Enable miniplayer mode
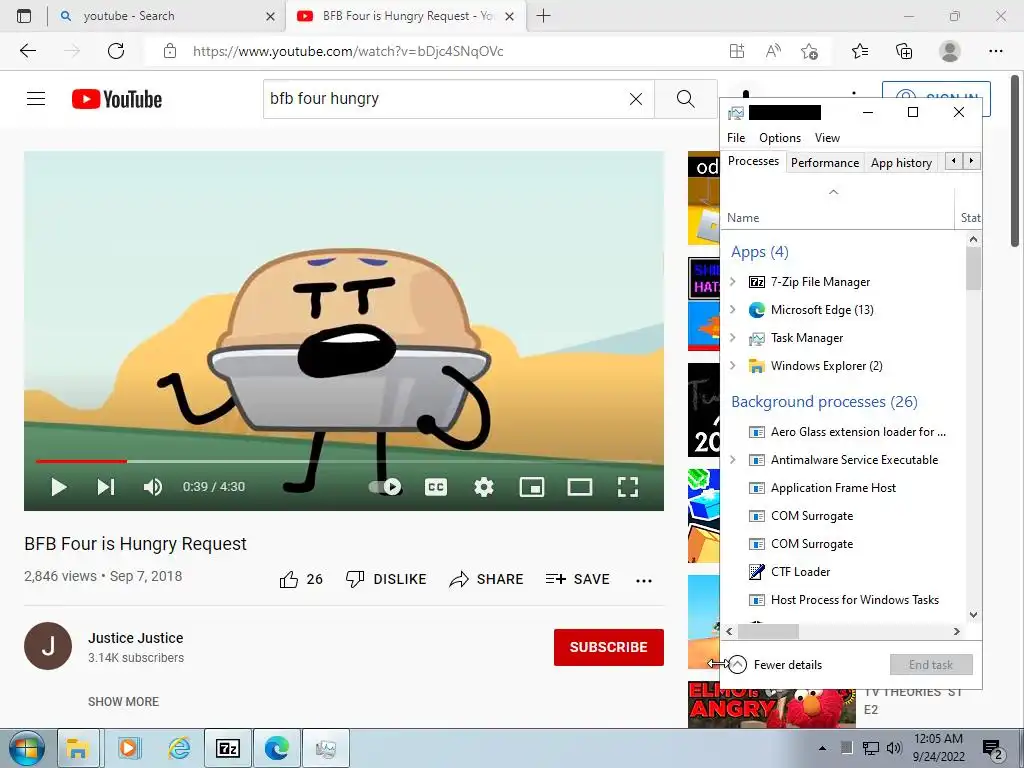Screen dimensions: 1024x768 (532, 487)
